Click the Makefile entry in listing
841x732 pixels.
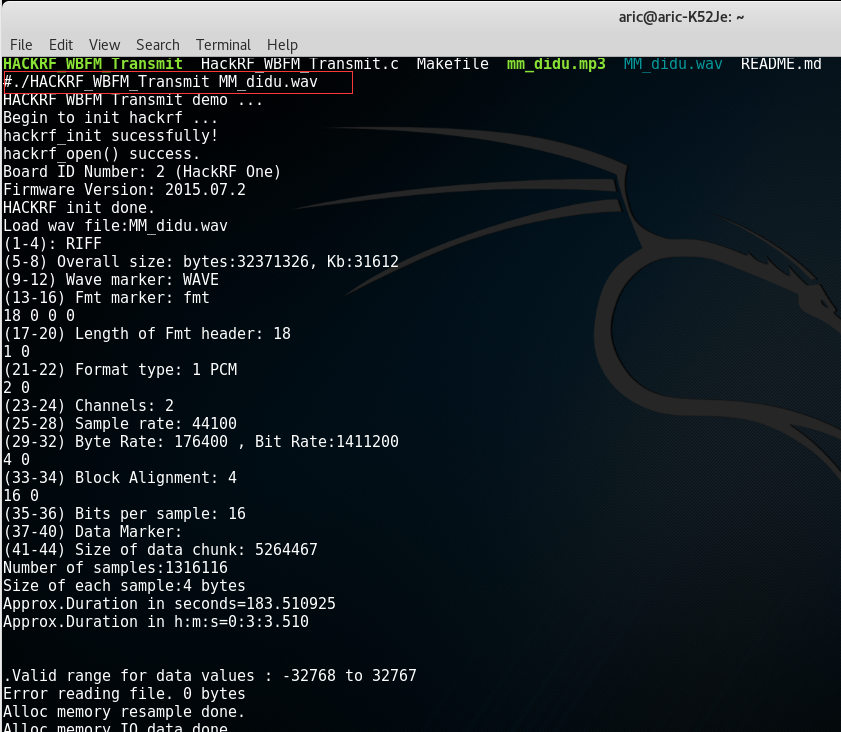pyautogui.click(x=453, y=64)
